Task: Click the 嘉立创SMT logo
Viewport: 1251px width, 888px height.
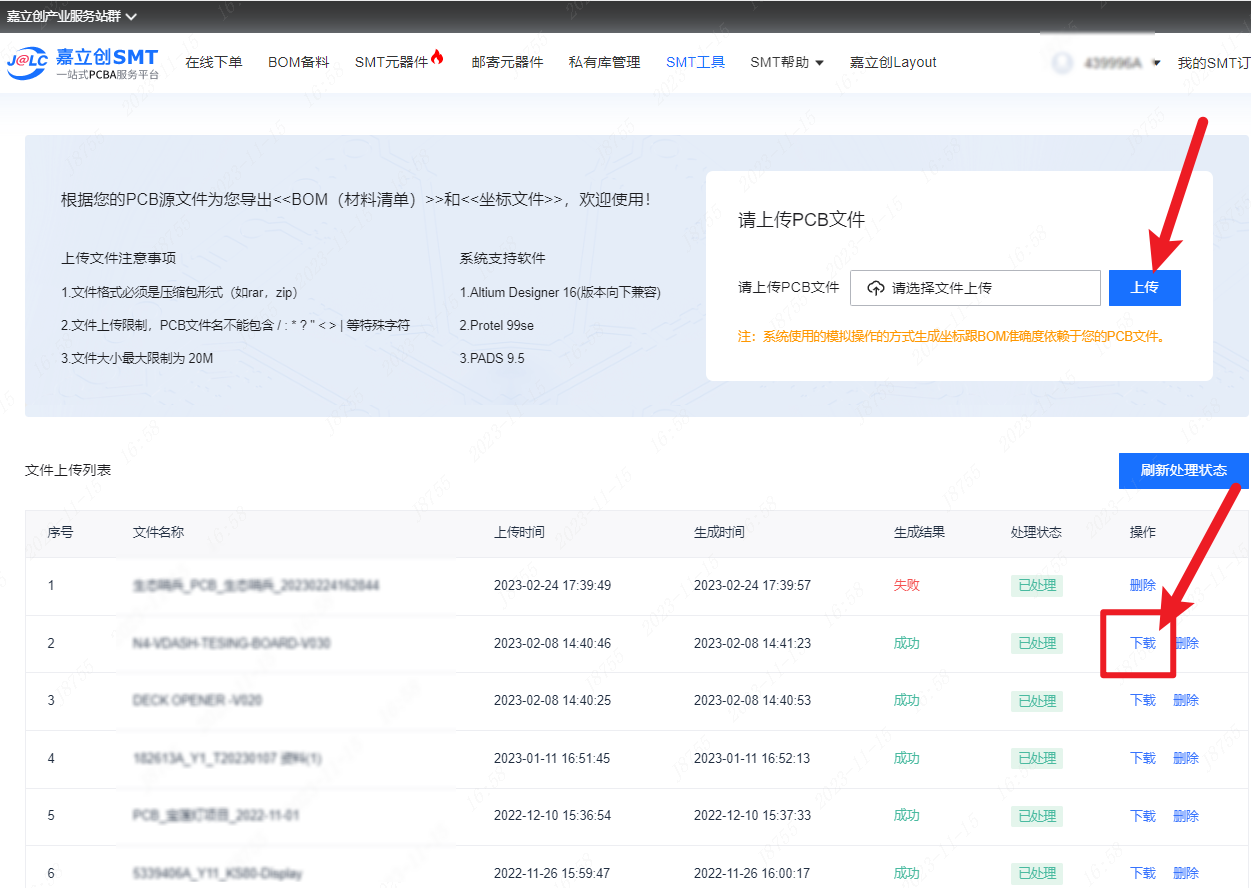Action: pyautogui.click(x=82, y=62)
